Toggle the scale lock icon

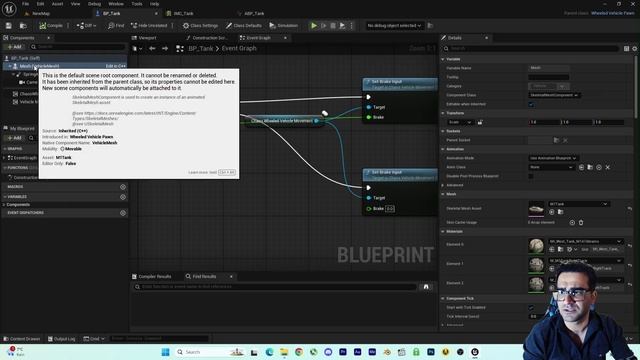[480, 122]
